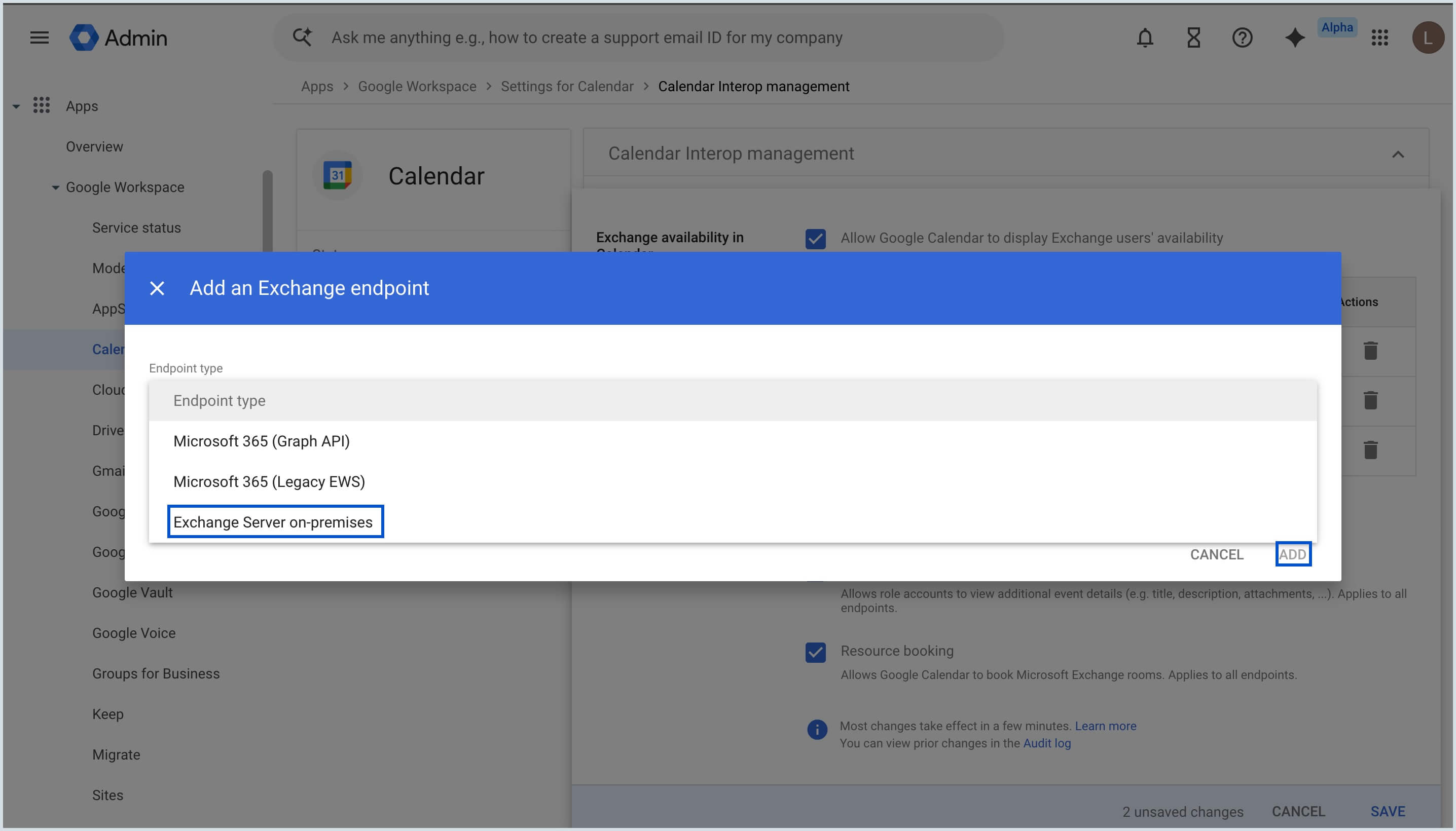This screenshot has width=1456, height=831.
Task: Click ADD in the endpoint dialog
Action: click(x=1293, y=554)
